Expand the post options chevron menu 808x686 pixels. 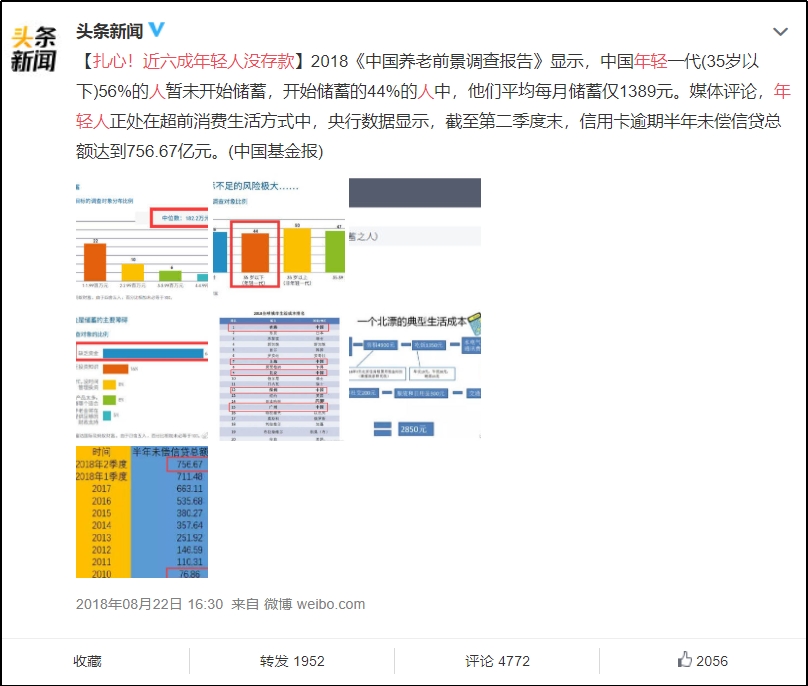click(780, 32)
